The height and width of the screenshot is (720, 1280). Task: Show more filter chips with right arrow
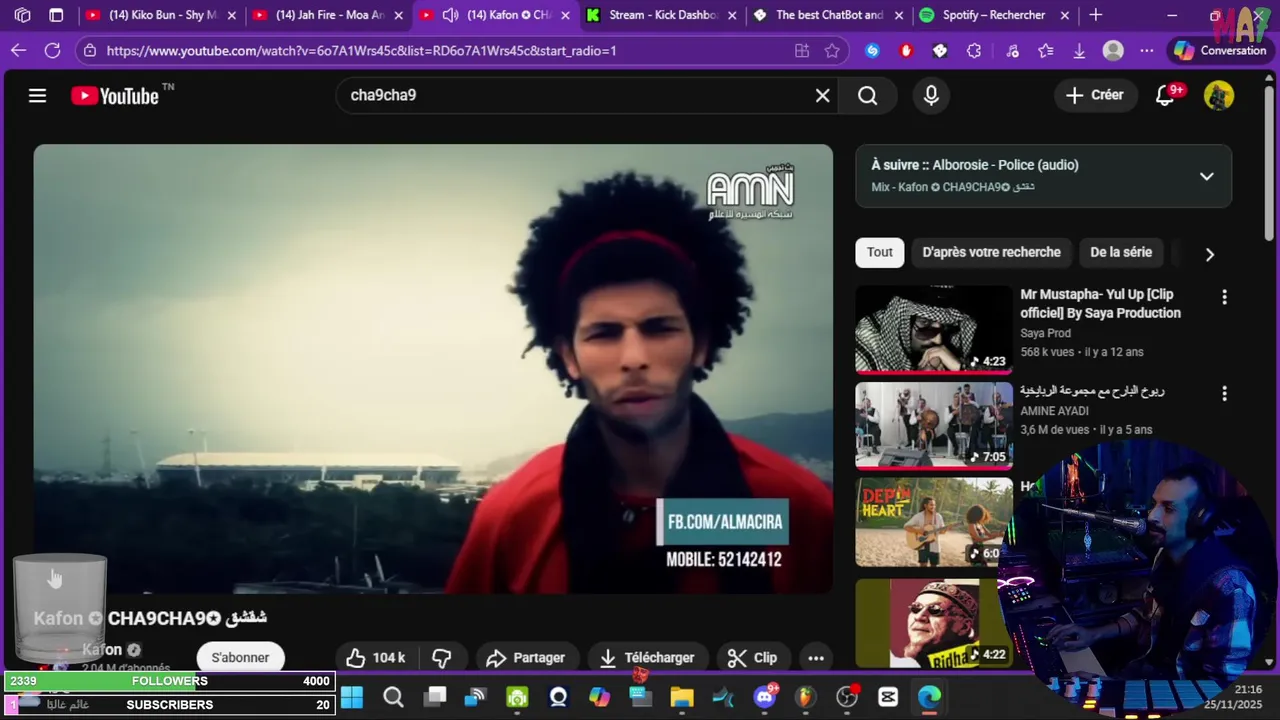(x=1209, y=254)
